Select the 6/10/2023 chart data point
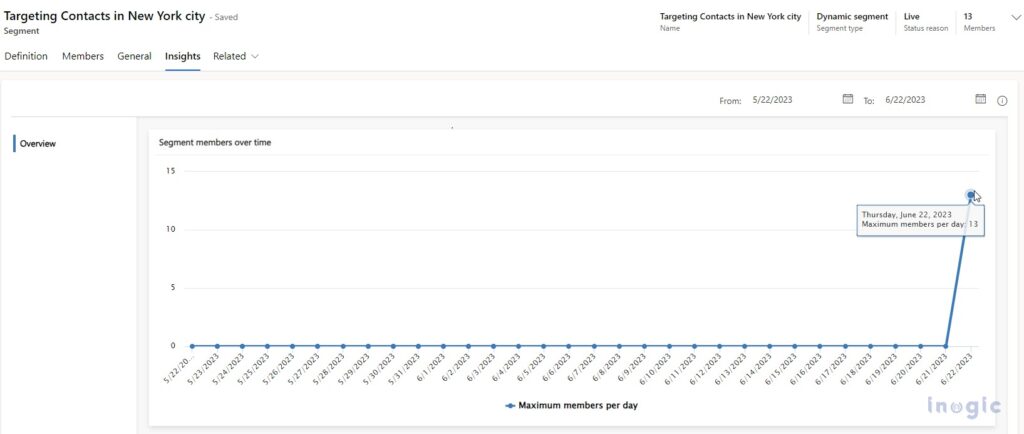Screen dimensions: 1024x434 pyautogui.click(x=669, y=346)
